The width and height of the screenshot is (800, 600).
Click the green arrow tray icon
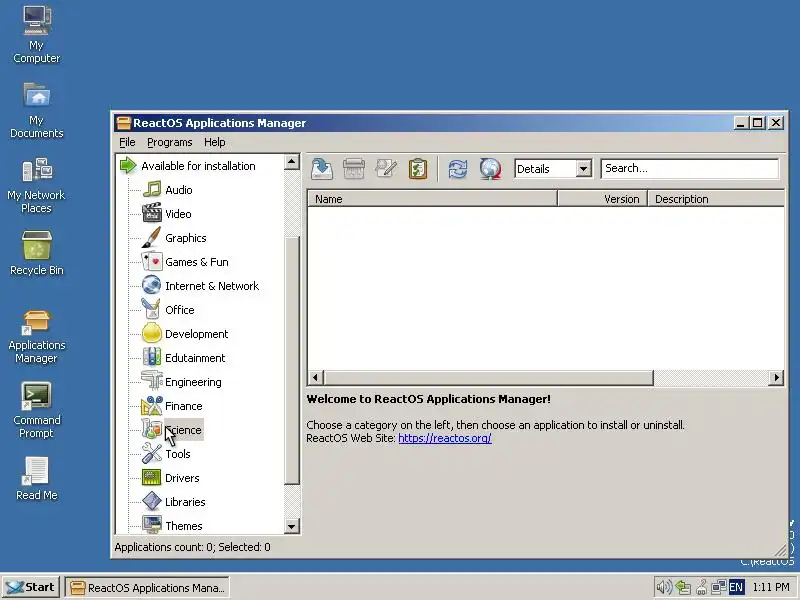(x=683, y=587)
